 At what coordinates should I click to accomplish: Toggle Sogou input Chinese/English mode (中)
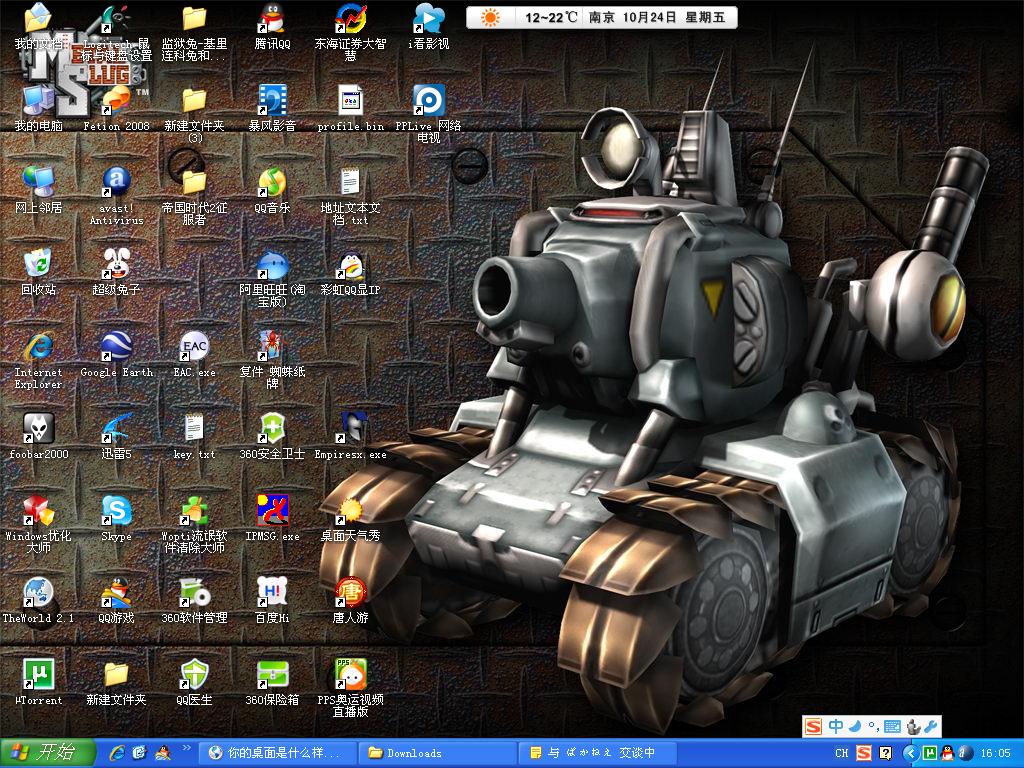(835, 727)
